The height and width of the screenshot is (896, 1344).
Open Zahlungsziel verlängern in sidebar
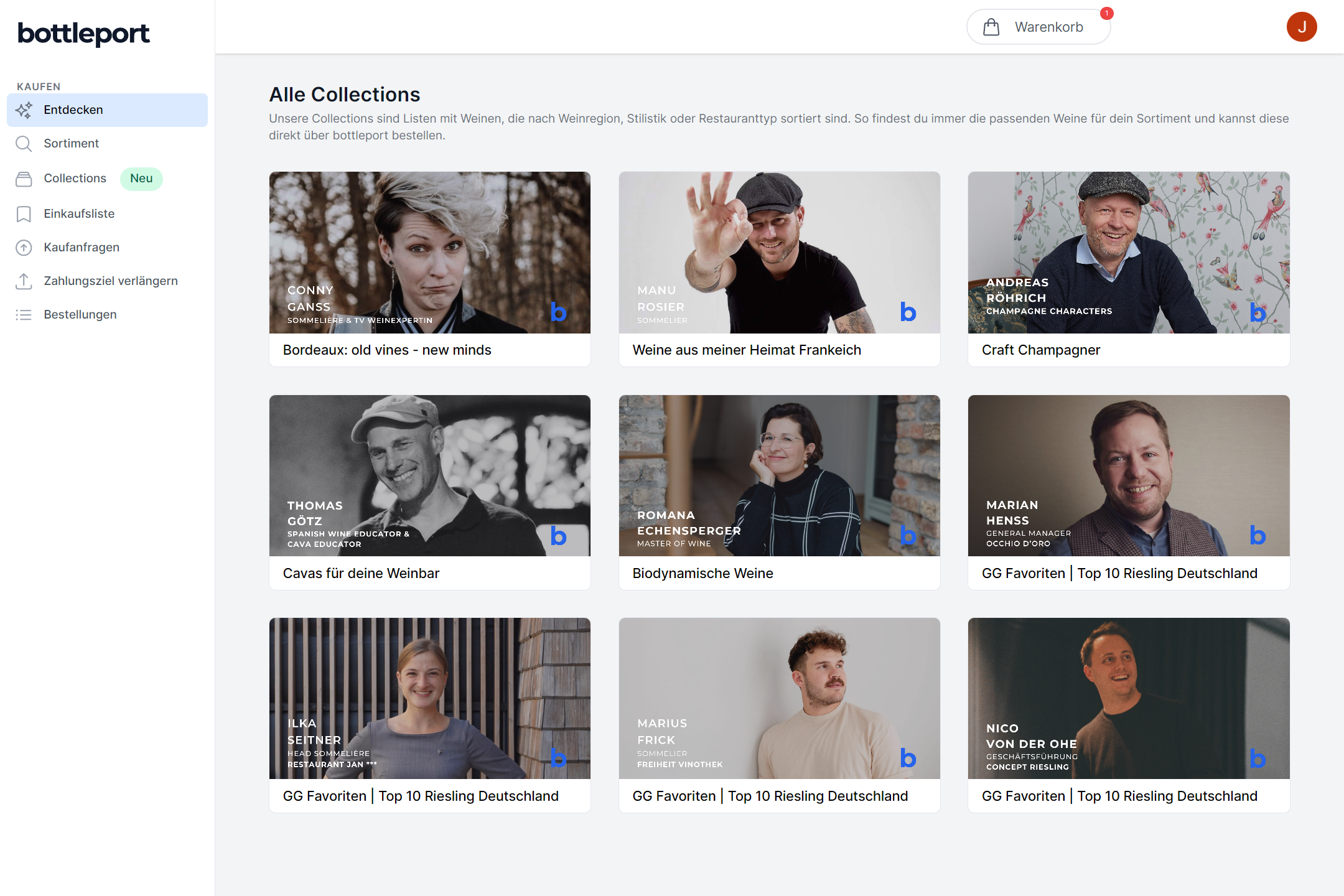pyautogui.click(x=107, y=281)
